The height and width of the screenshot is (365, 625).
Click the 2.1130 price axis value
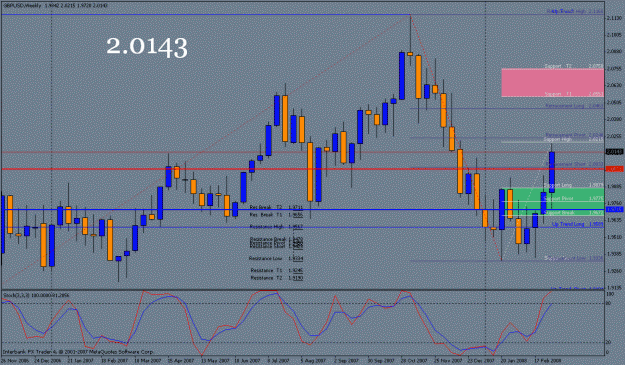coord(614,18)
